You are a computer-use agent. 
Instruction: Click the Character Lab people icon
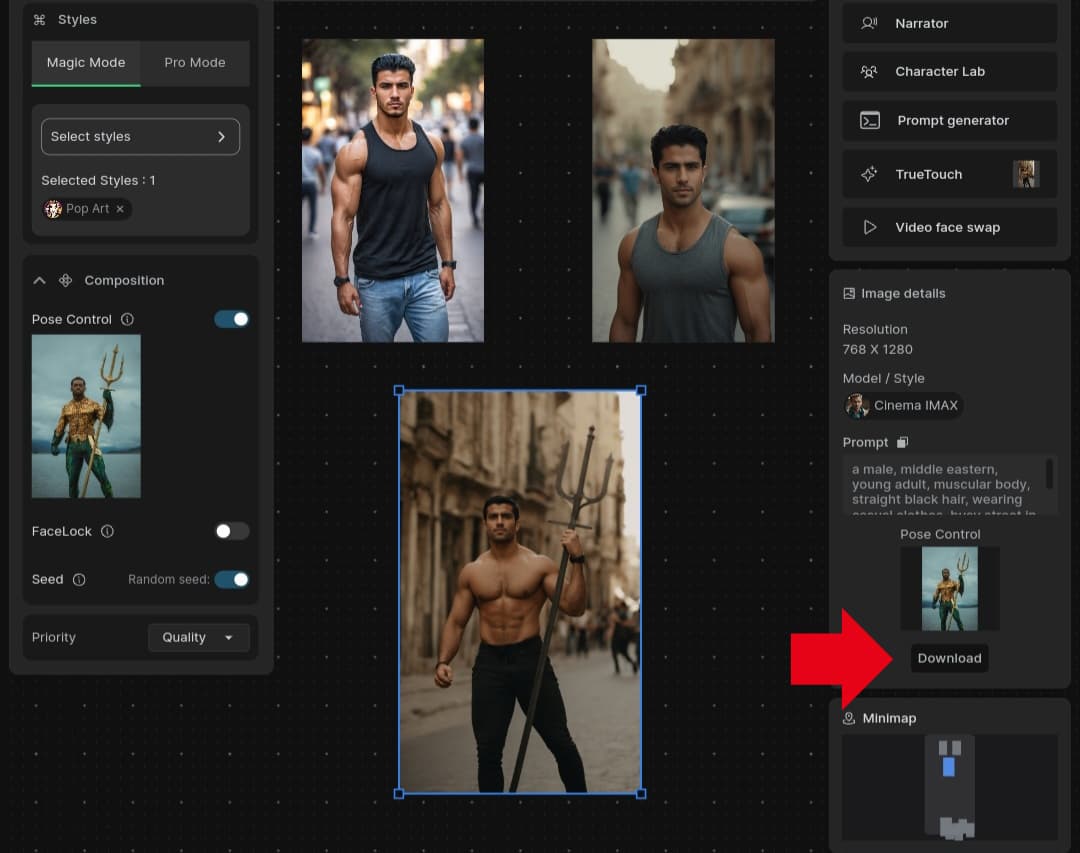[x=869, y=72]
